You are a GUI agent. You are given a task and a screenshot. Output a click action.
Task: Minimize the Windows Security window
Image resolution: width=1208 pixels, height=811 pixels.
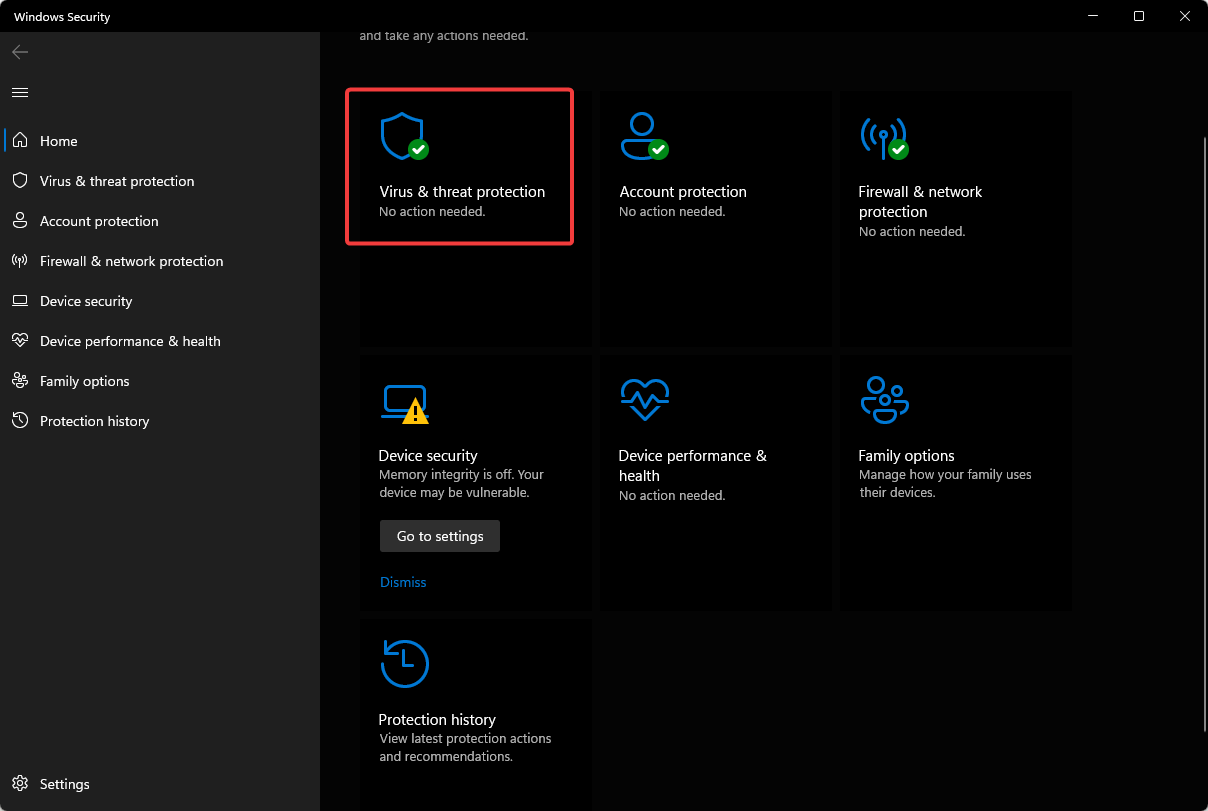(x=1093, y=16)
